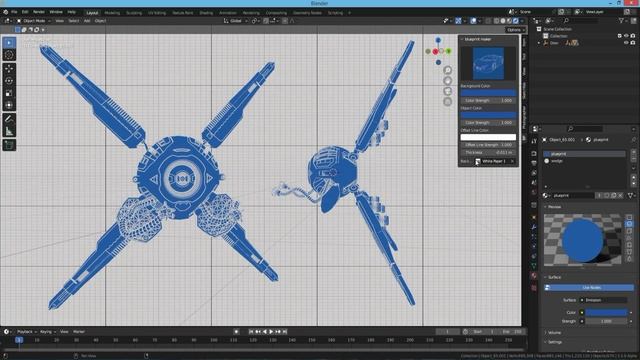Select the Move tool
The image size is (640, 360).
9,69
